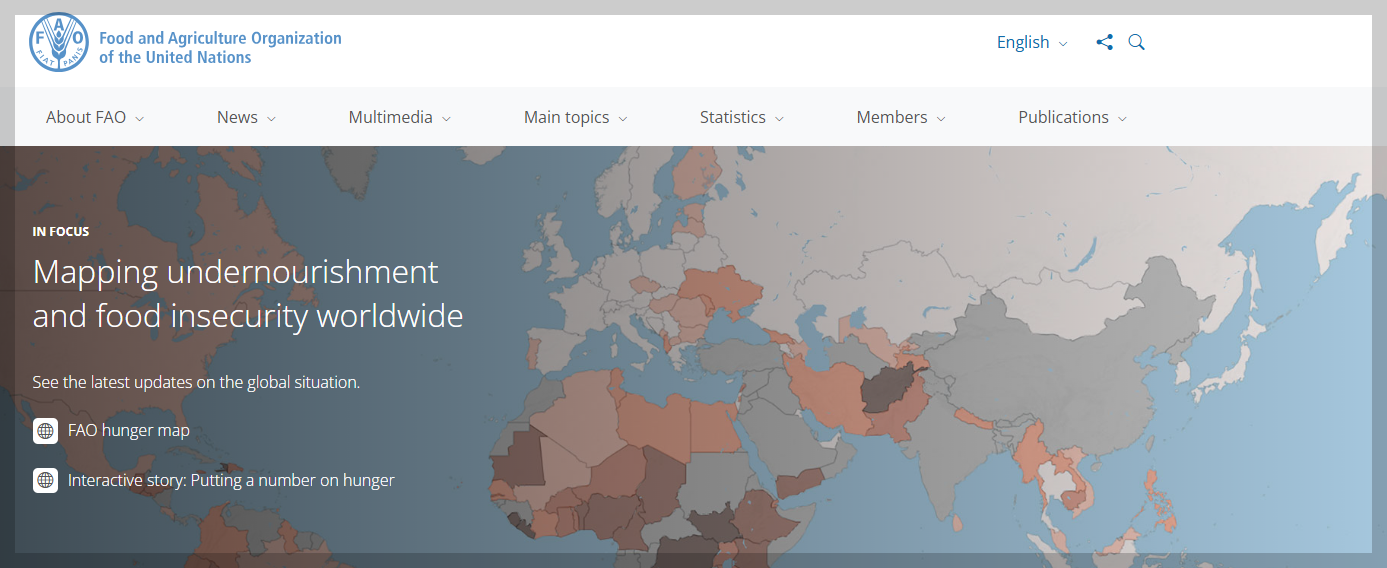Click chevron next to Members

point(940,119)
